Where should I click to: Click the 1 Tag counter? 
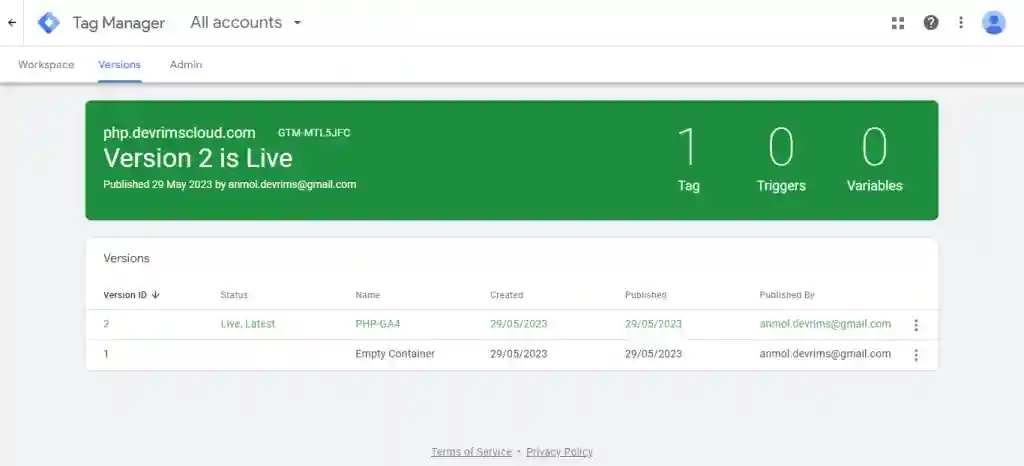point(688,160)
